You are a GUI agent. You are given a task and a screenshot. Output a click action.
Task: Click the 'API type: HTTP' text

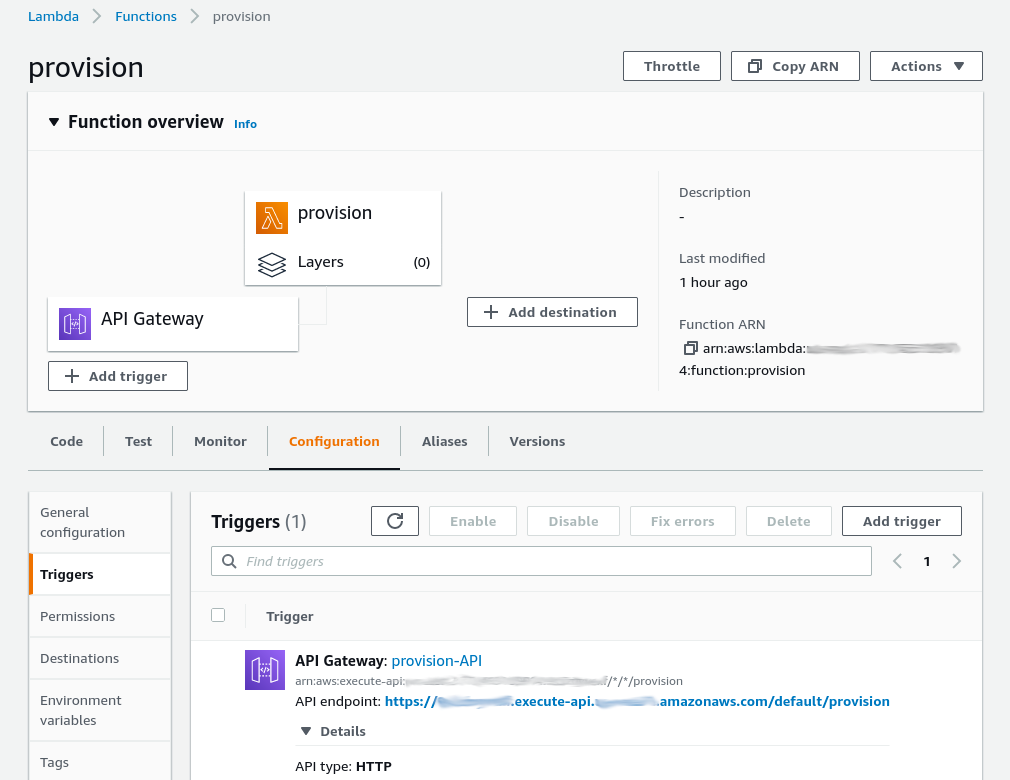(343, 766)
